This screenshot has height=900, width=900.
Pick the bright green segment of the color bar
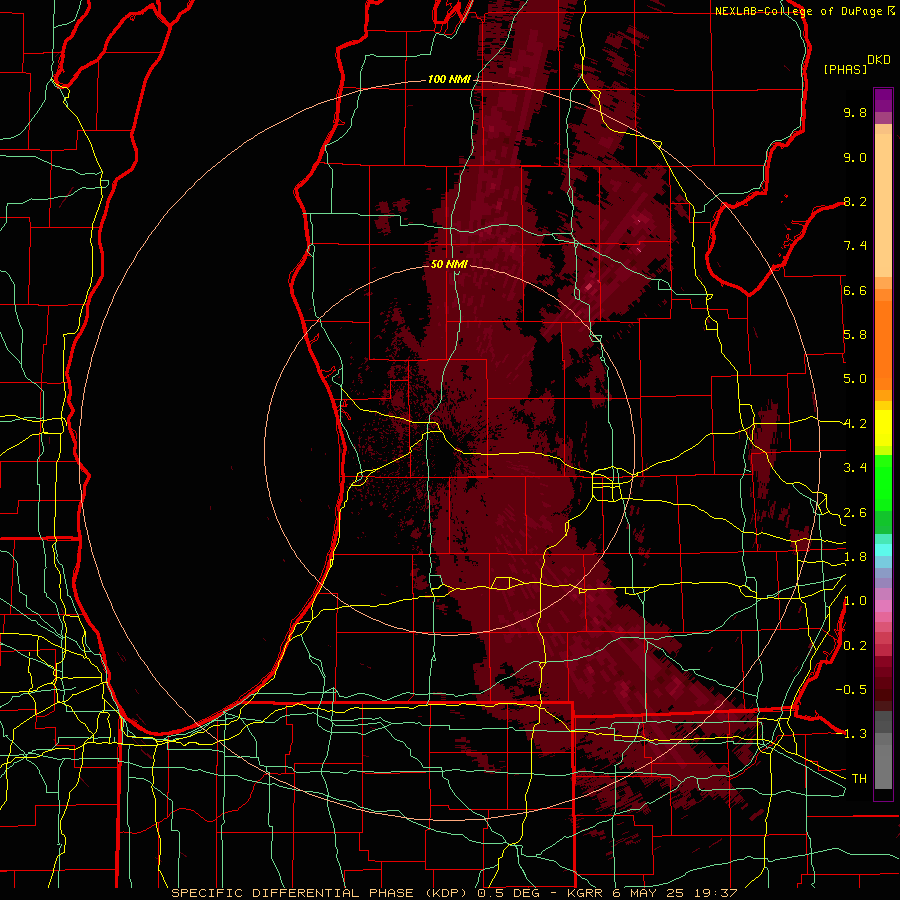[883, 482]
